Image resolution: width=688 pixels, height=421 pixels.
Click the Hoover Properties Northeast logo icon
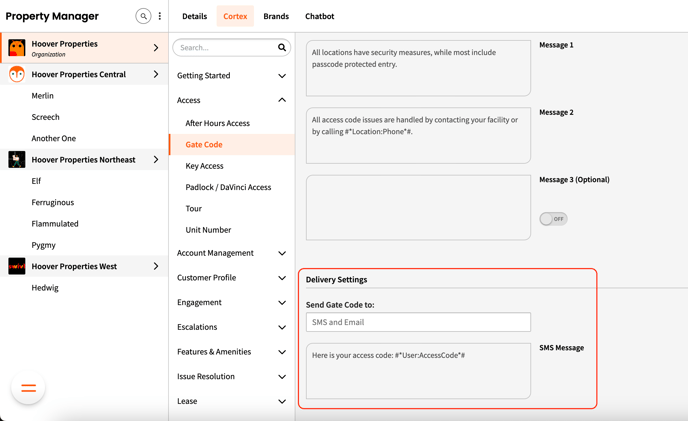click(17, 160)
